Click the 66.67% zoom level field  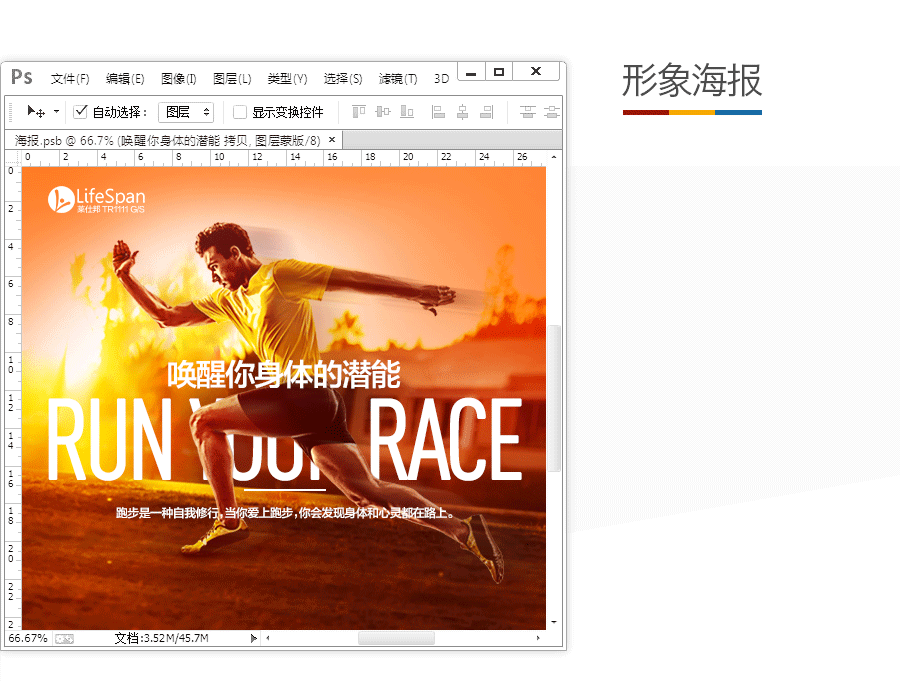point(28,638)
